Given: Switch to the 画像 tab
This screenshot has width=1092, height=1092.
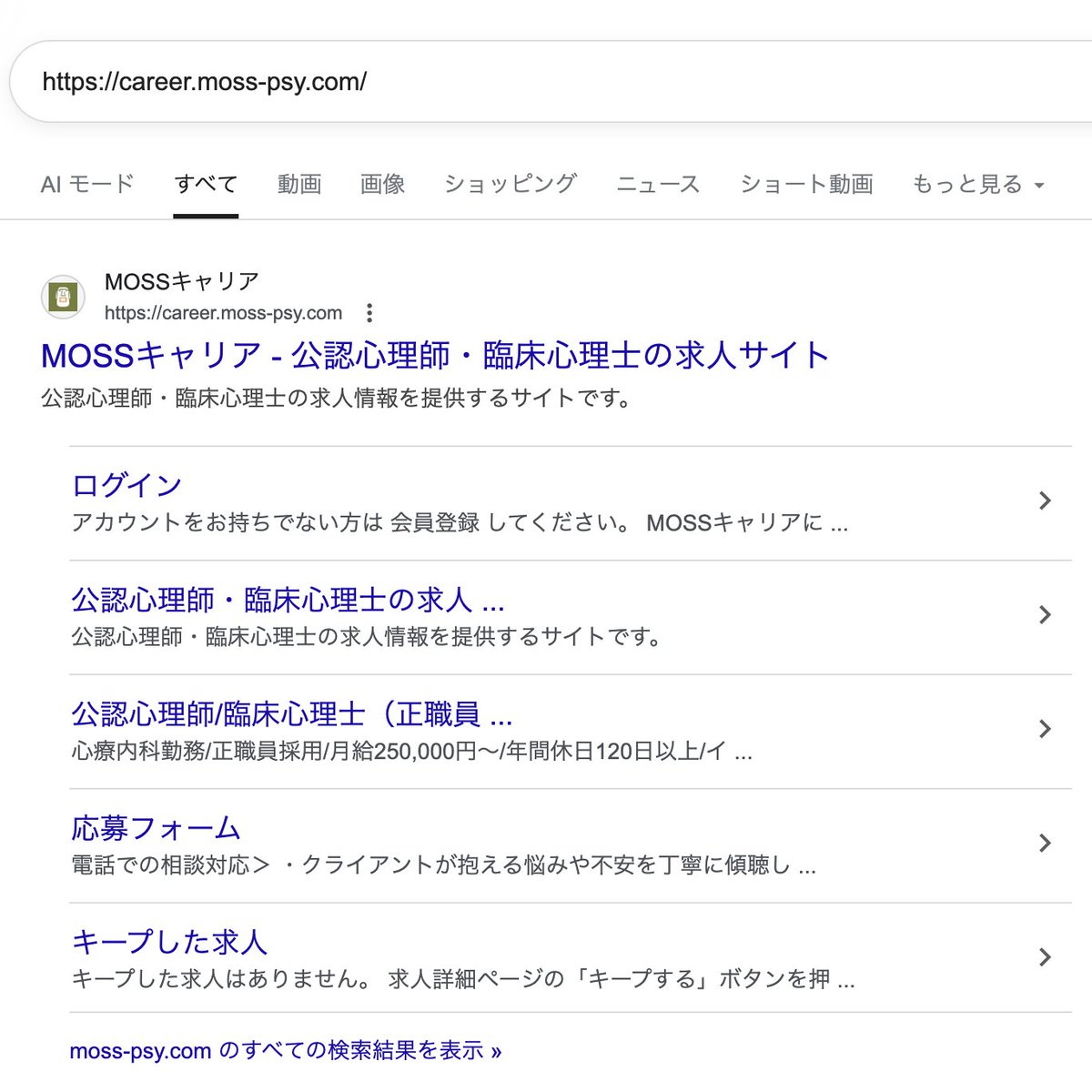Looking at the screenshot, I should click(382, 185).
